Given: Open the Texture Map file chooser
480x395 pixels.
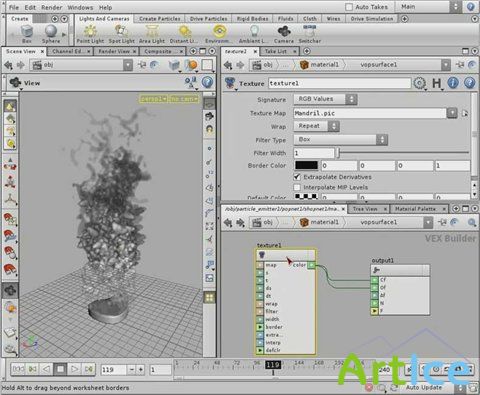Looking at the screenshot, I should point(465,113).
